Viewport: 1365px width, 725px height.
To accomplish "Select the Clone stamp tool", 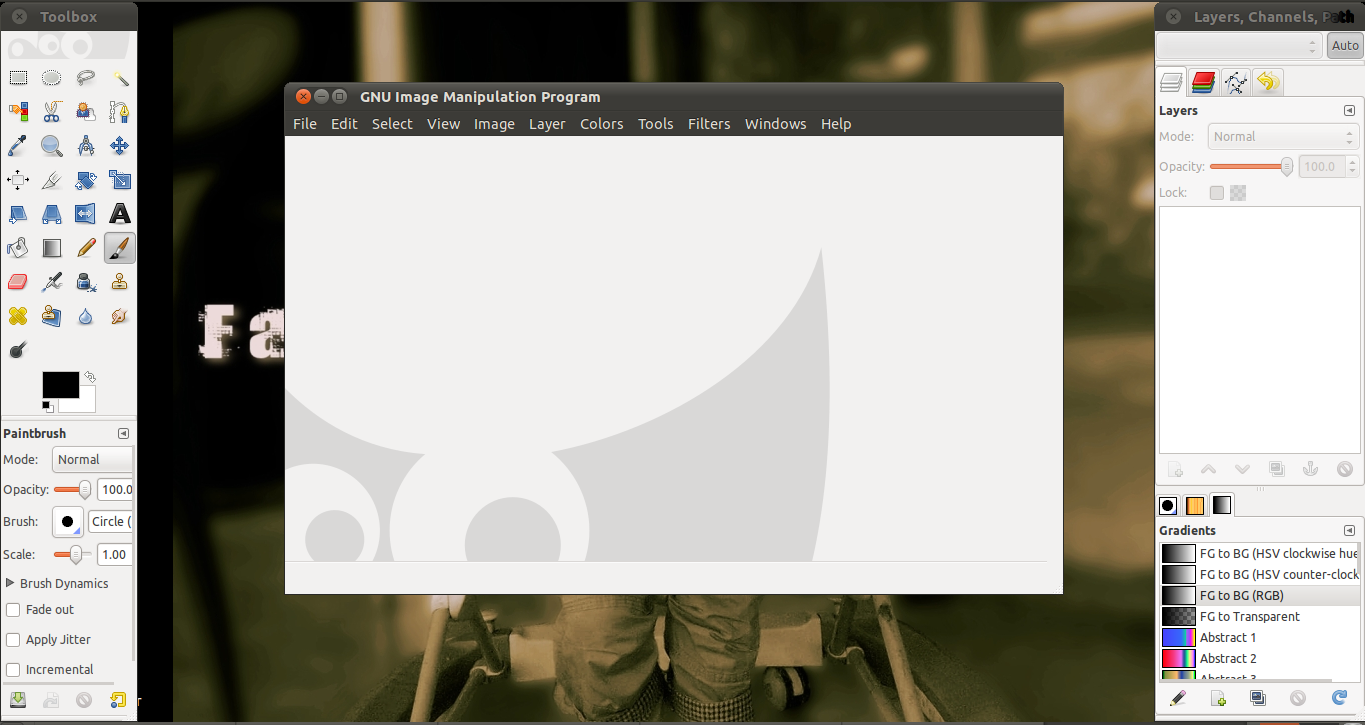I will [x=120, y=281].
